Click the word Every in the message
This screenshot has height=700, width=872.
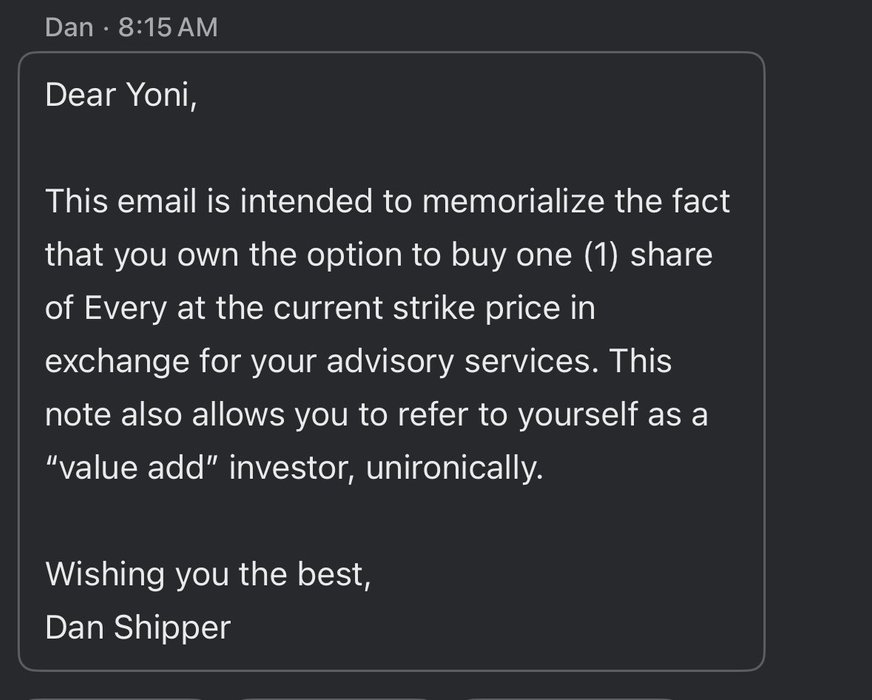(x=125, y=309)
